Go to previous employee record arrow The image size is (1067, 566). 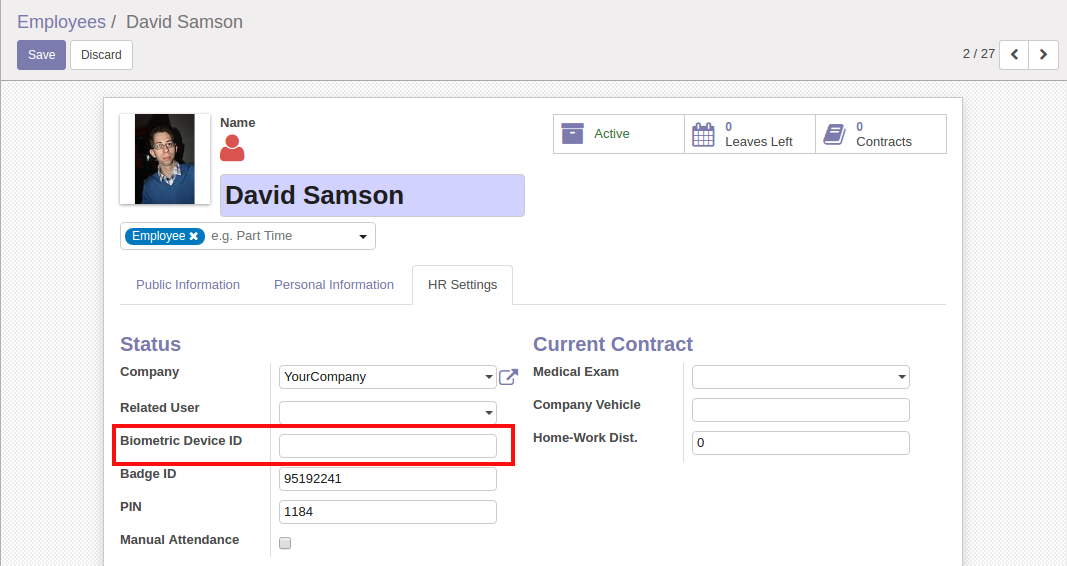click(1014, 54)
